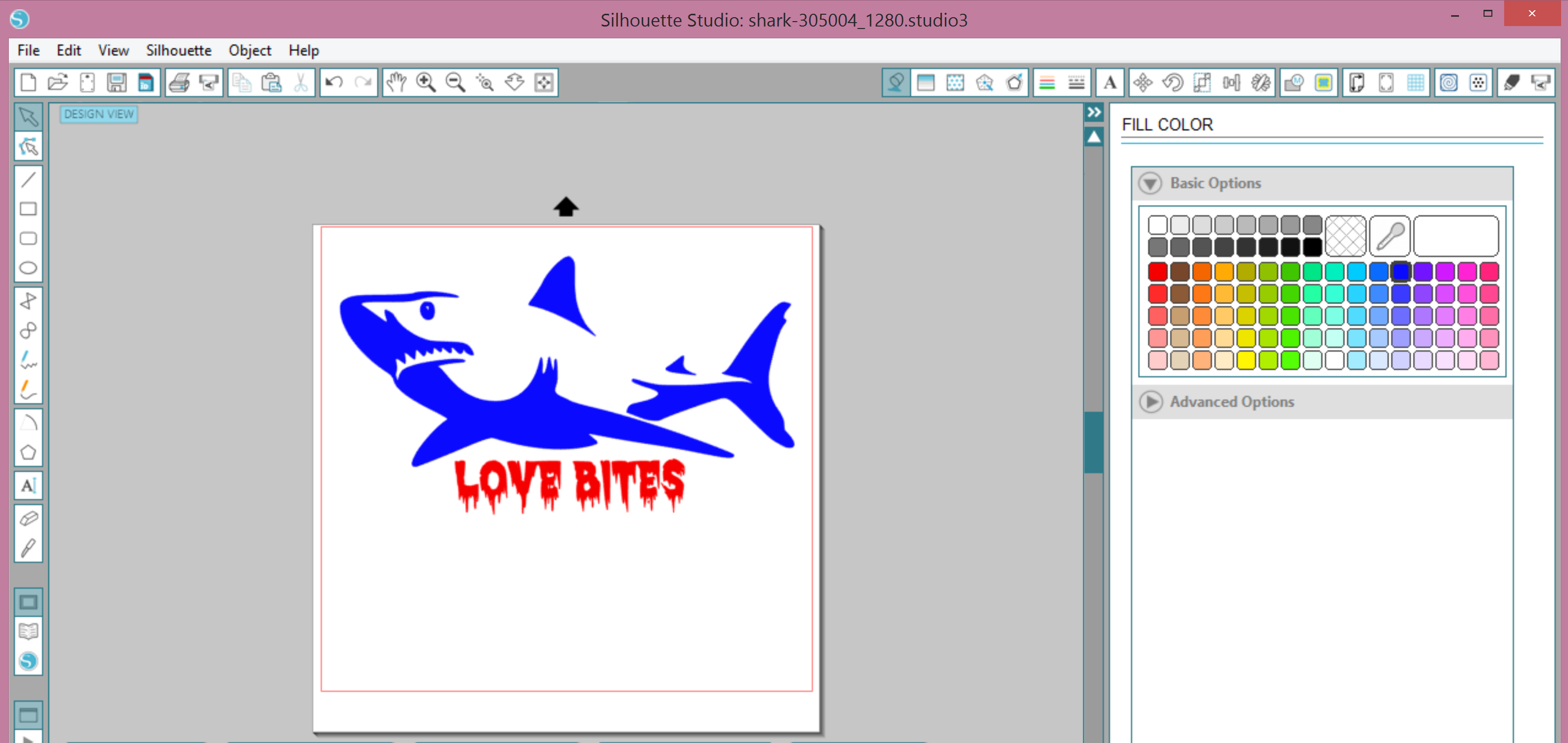The width and height of the screenshot is (1568, 743).
Task: Open the Offset spiral icon
Action: click(x=1449, y=82)
